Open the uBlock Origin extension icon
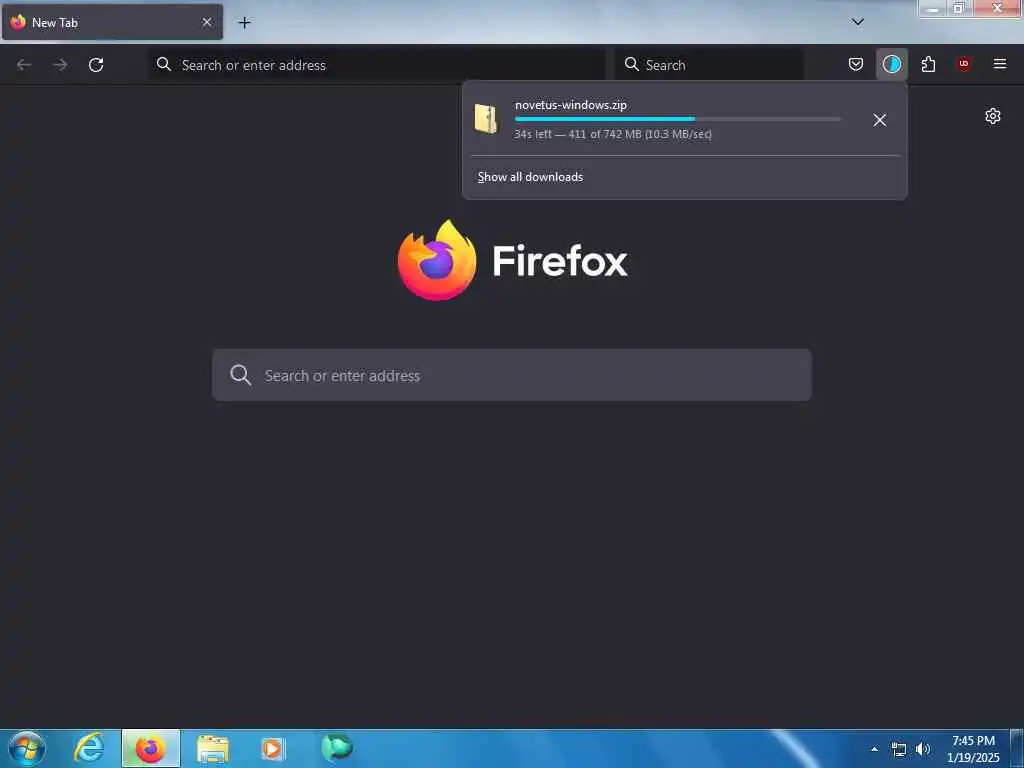1024x768 pixels. [964, 64]
